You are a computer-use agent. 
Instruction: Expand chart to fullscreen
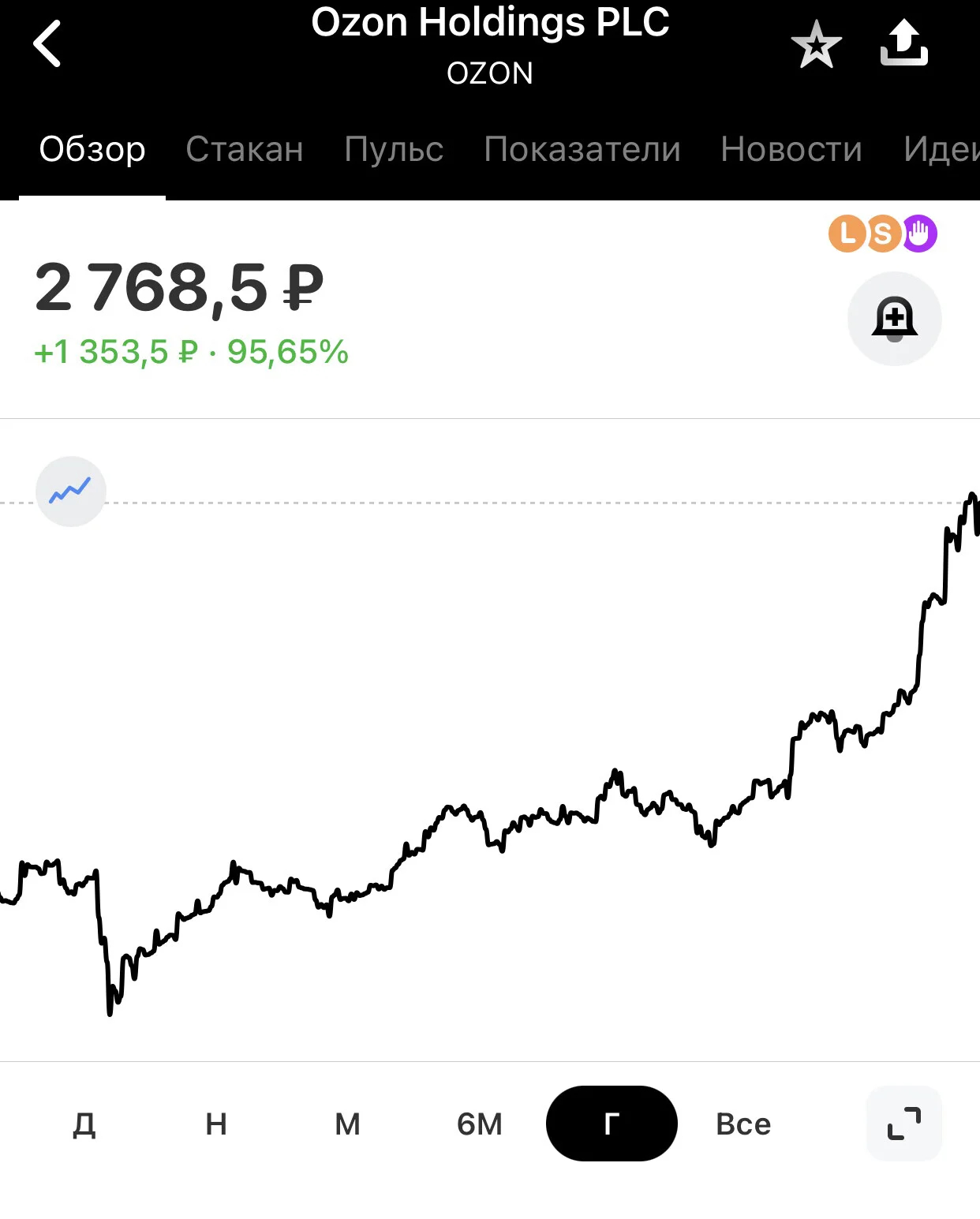coord(904,1124)
